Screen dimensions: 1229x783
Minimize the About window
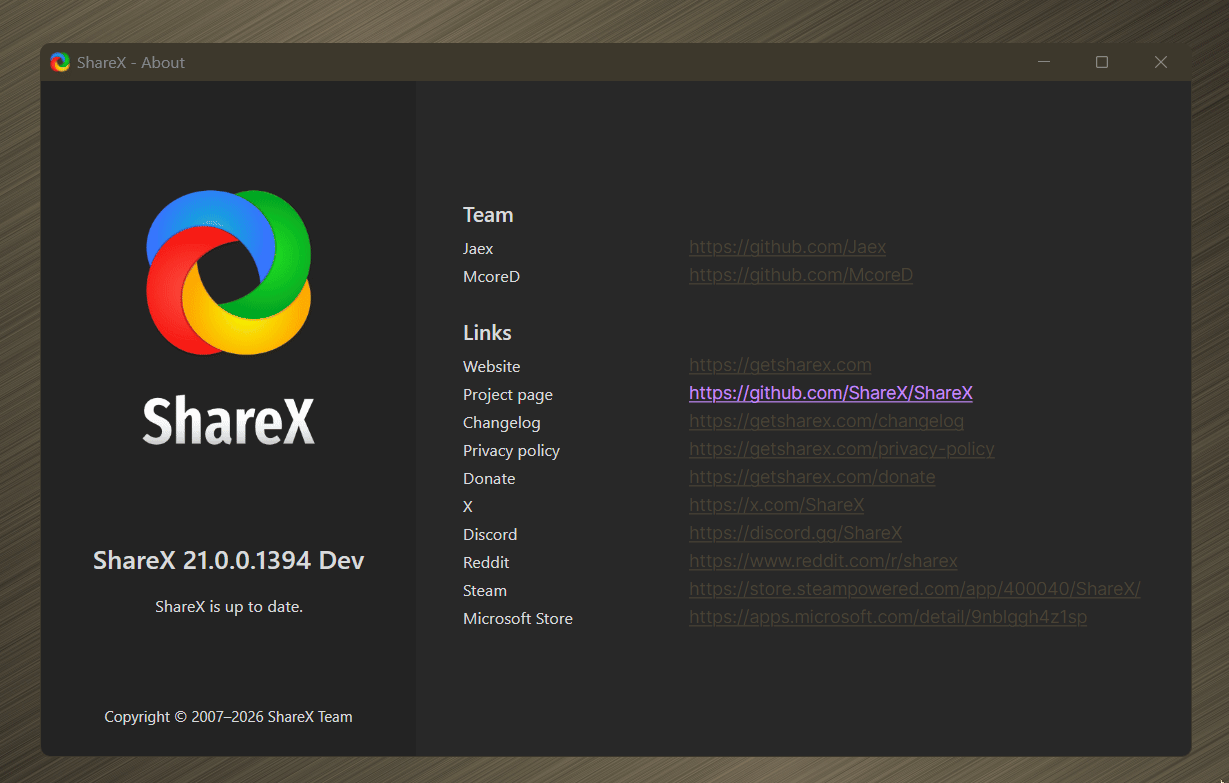tap(1044, 62)
